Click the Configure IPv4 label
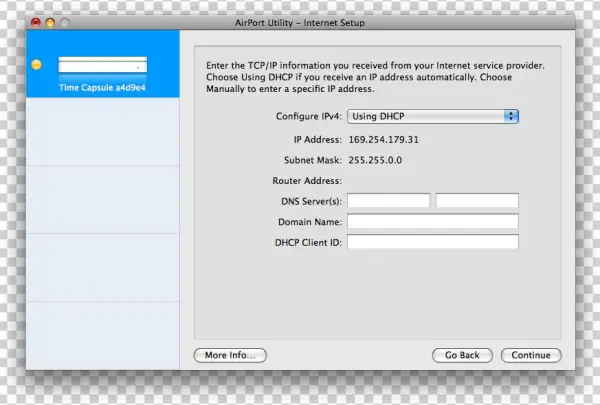This screenshot has height=405, width=600. click(x=308, y=116)
